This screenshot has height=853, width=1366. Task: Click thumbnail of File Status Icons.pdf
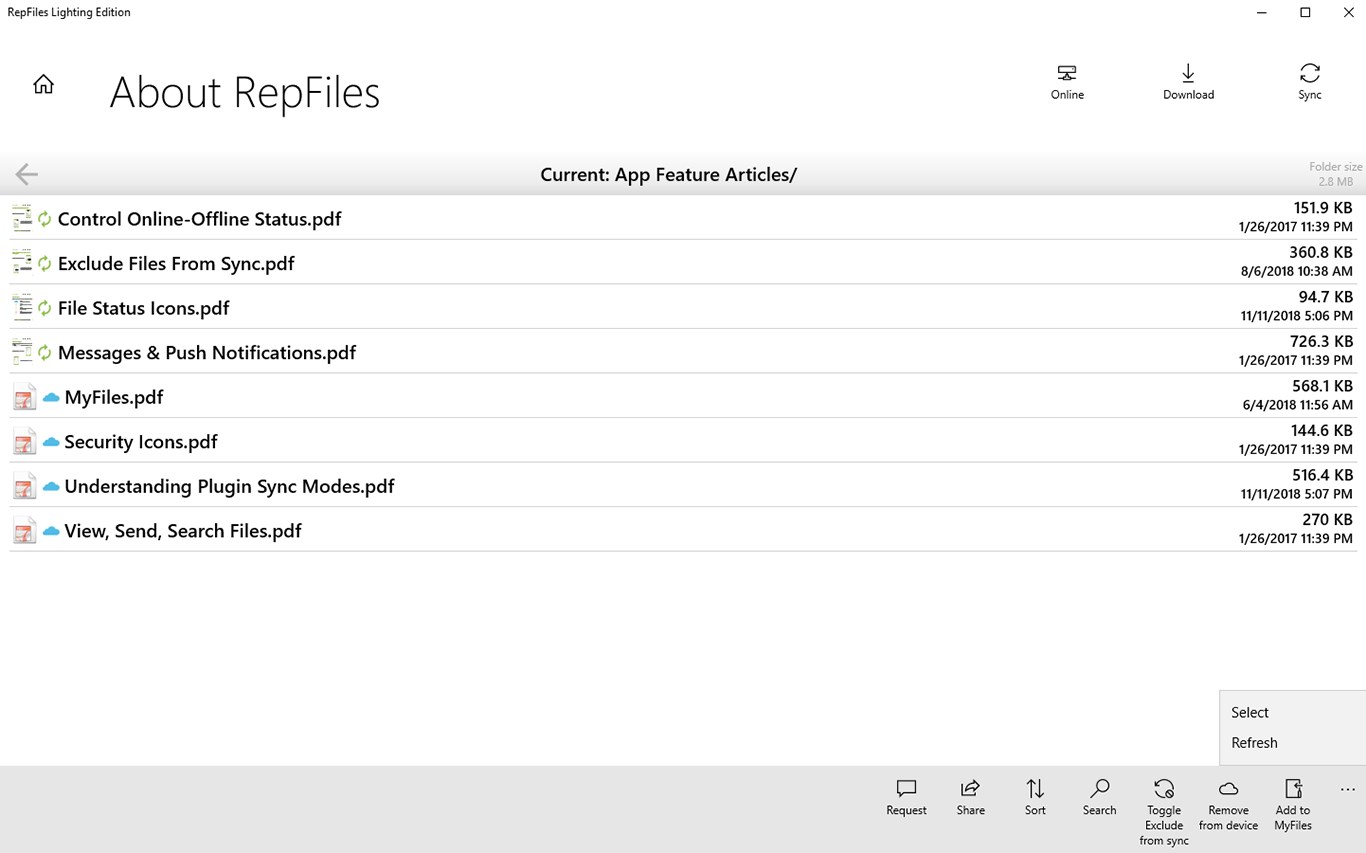22,308
